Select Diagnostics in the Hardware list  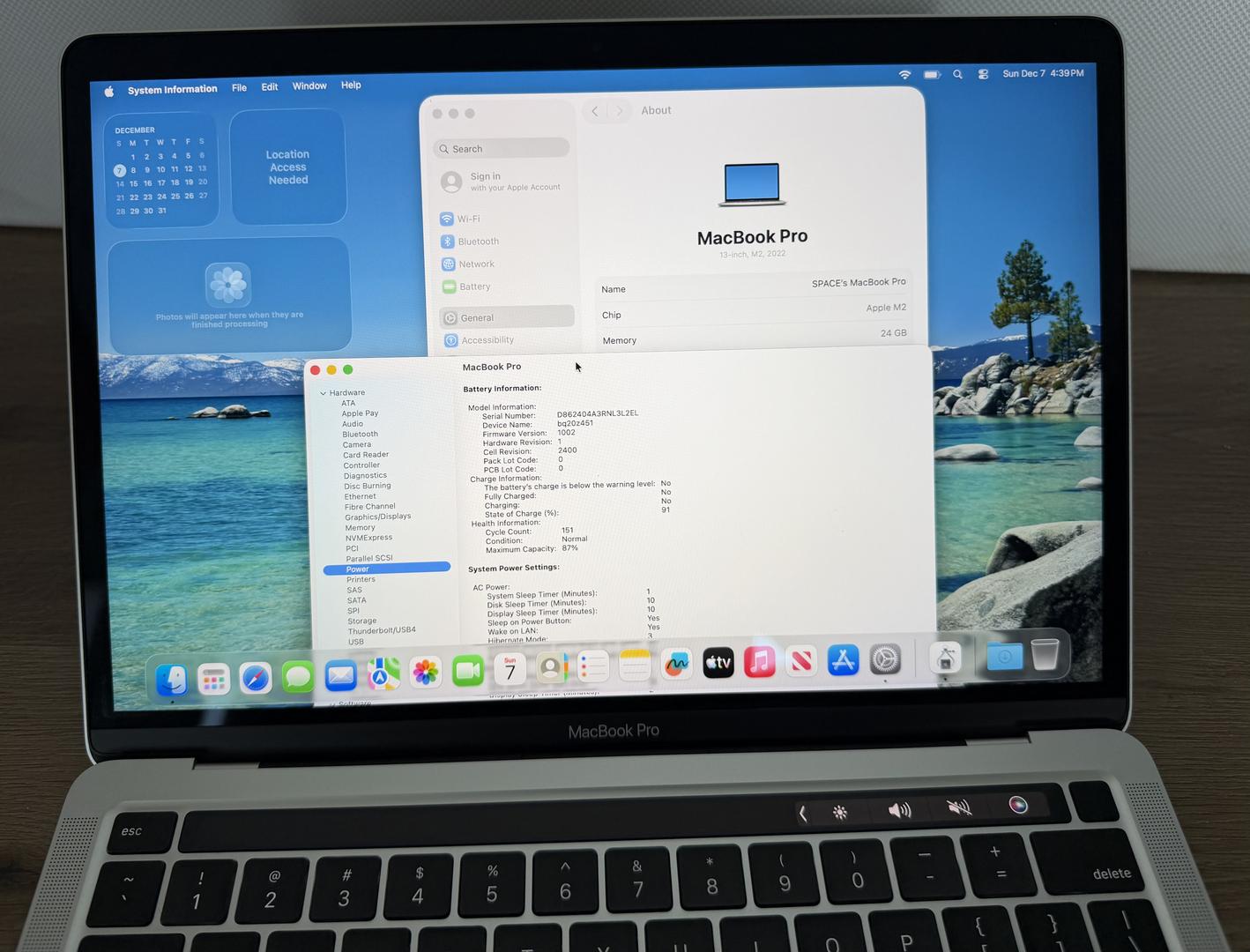coord(365,476)
